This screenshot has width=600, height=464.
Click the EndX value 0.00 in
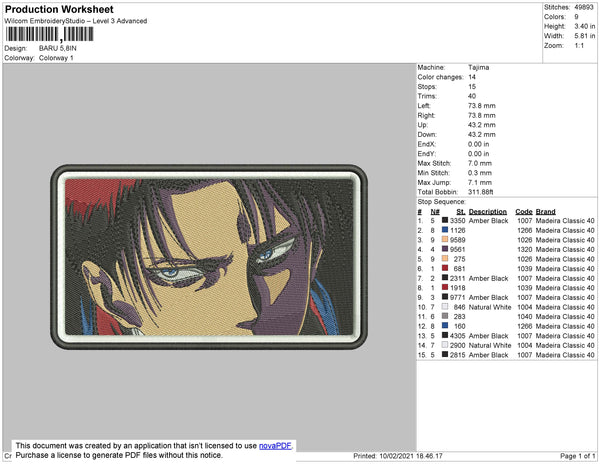pyautogui.click(x=479, y=144)
